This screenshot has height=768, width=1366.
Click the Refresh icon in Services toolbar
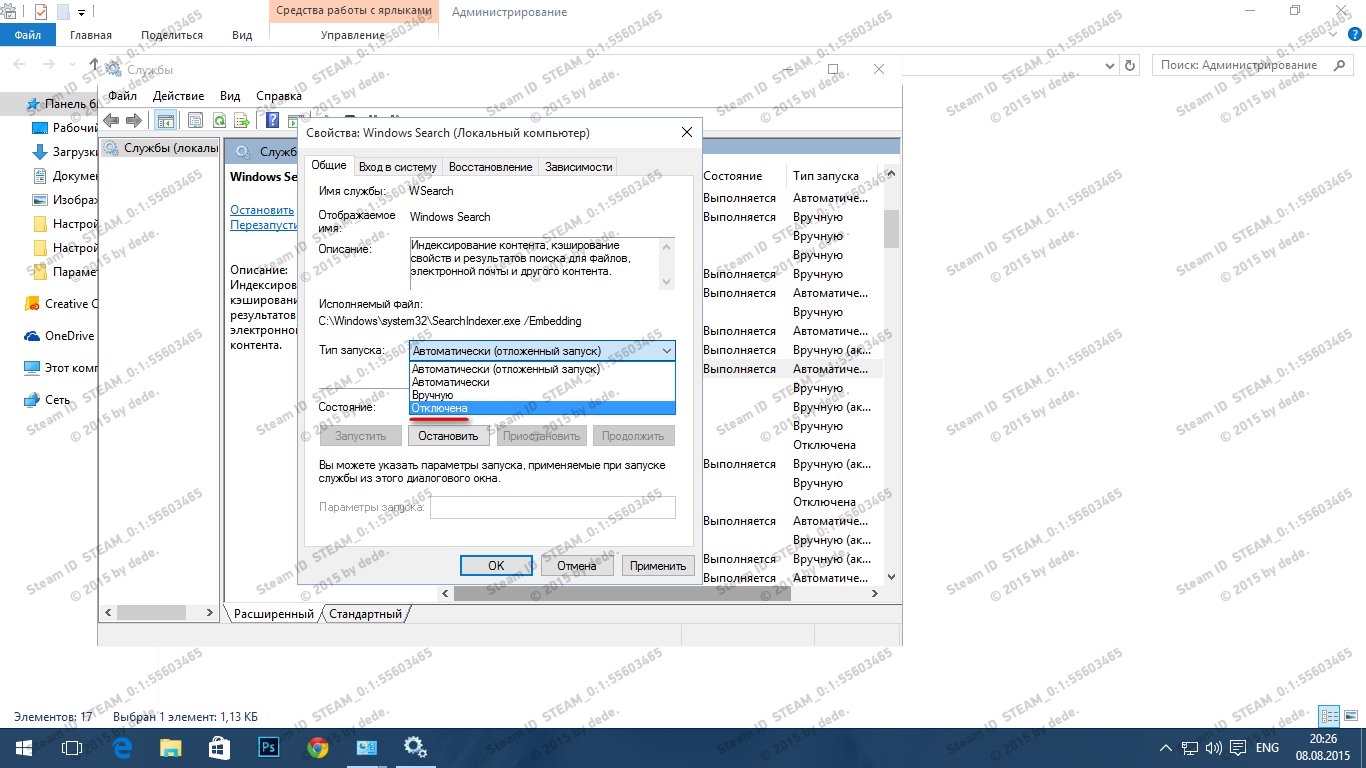tap(218, 120)
